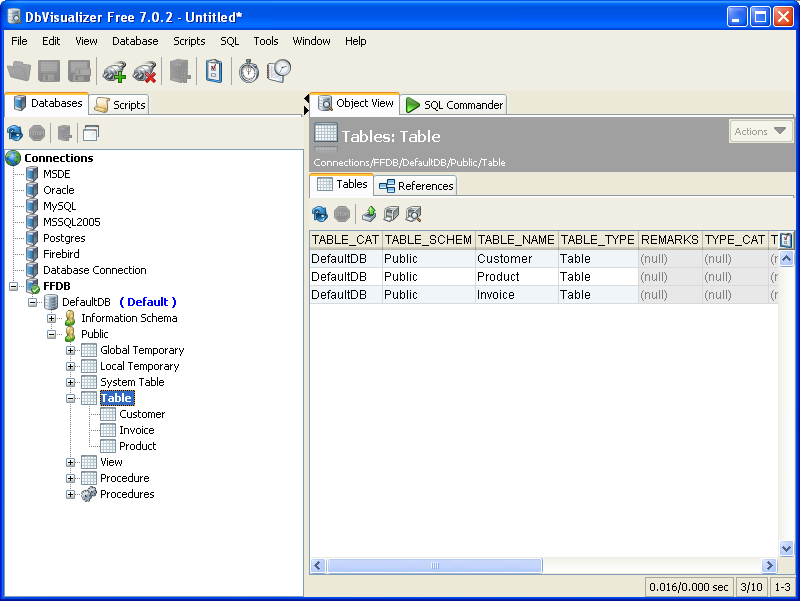Viewport: 800px width, 601px height.
Task: Expand the Global Temporary node
Action: [x=70, y=350]
